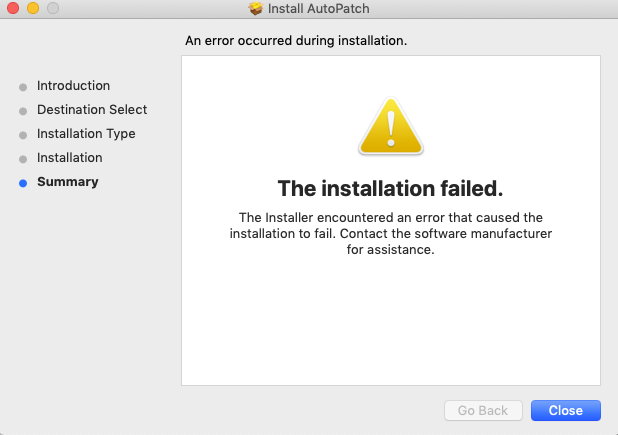This screenshot has height=435, width=618.
Task: Select the bold Summary step label
Action: click(67, 182)
